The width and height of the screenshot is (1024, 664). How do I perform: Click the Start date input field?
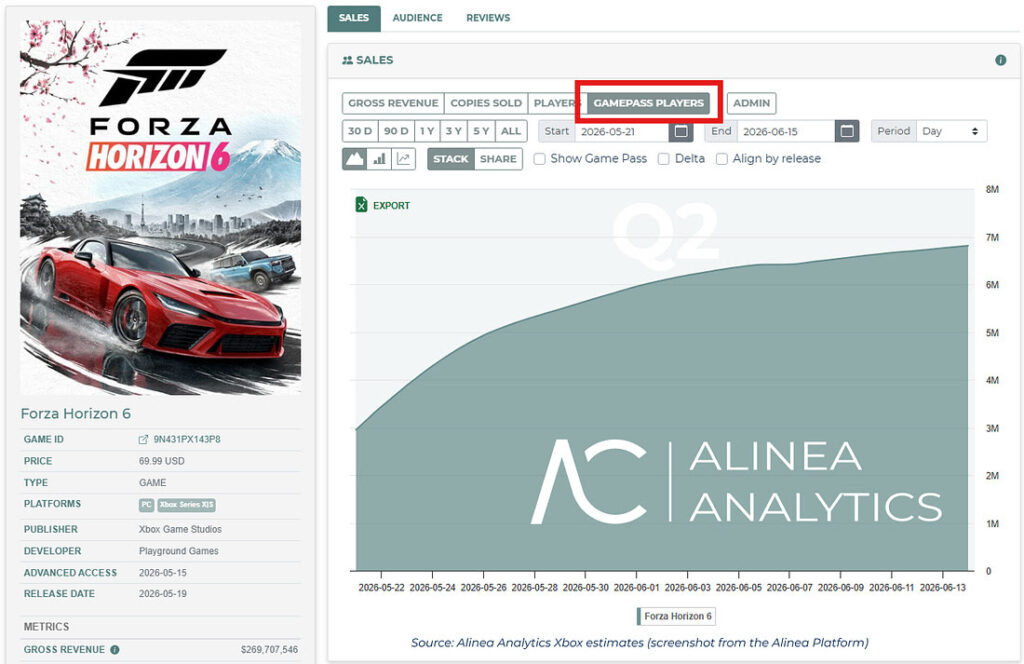click(622, 131)
